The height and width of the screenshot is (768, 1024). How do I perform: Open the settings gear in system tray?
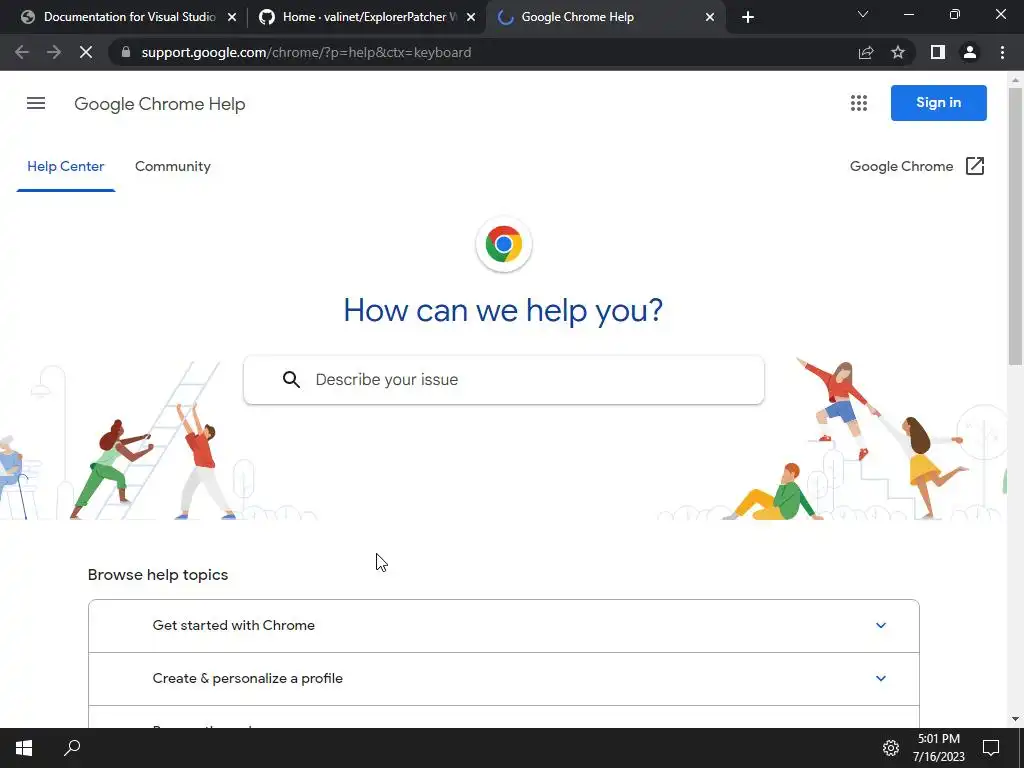point(891,748)
